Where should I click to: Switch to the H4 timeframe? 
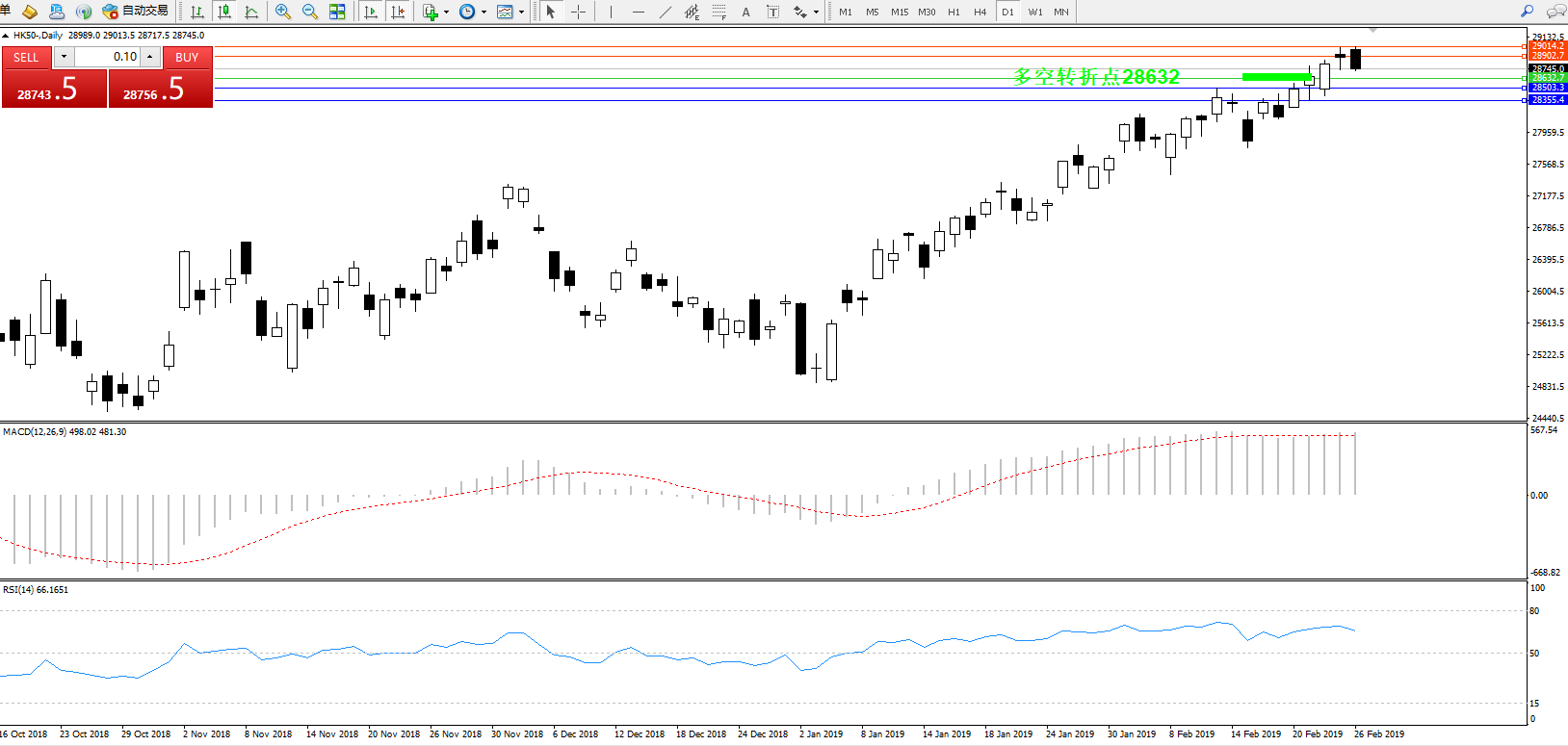(x=980, y=12)
